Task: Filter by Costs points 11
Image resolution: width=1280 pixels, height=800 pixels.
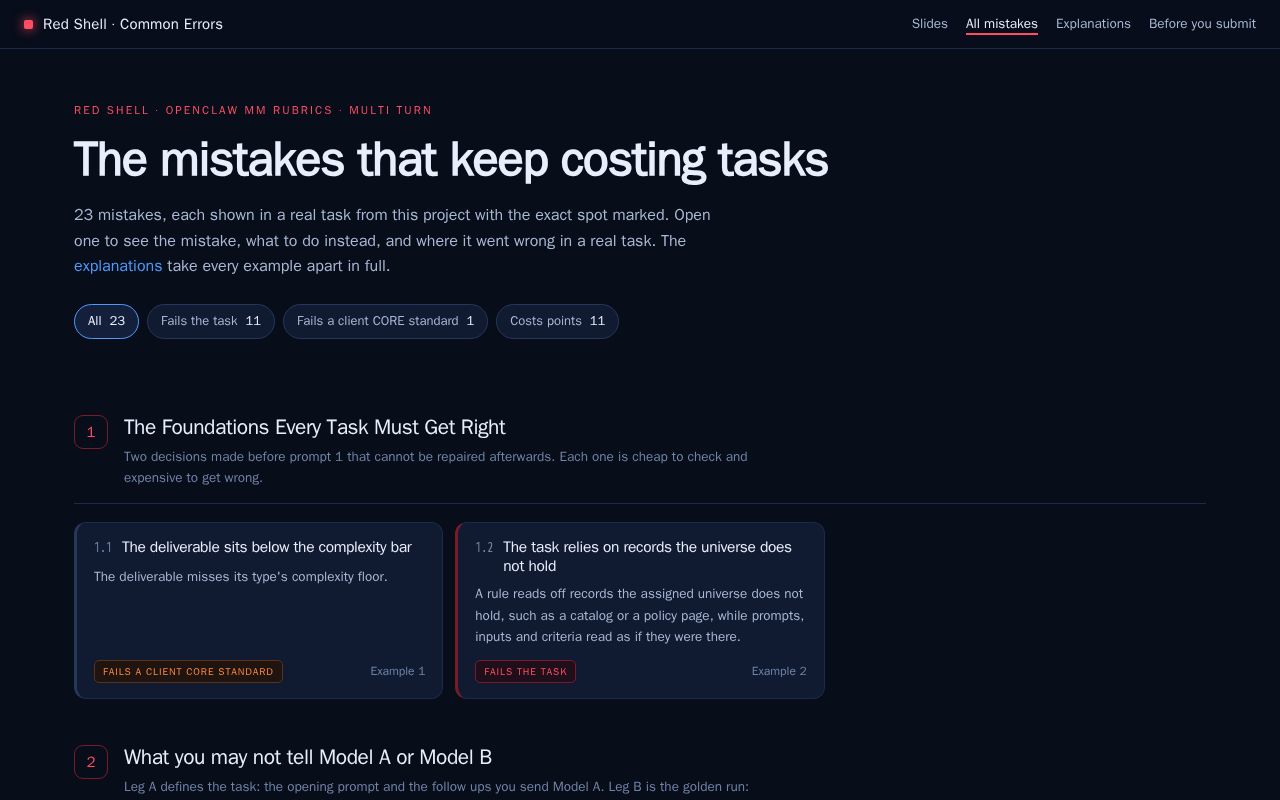Action: pyautogui.click(x=557, y=321)
